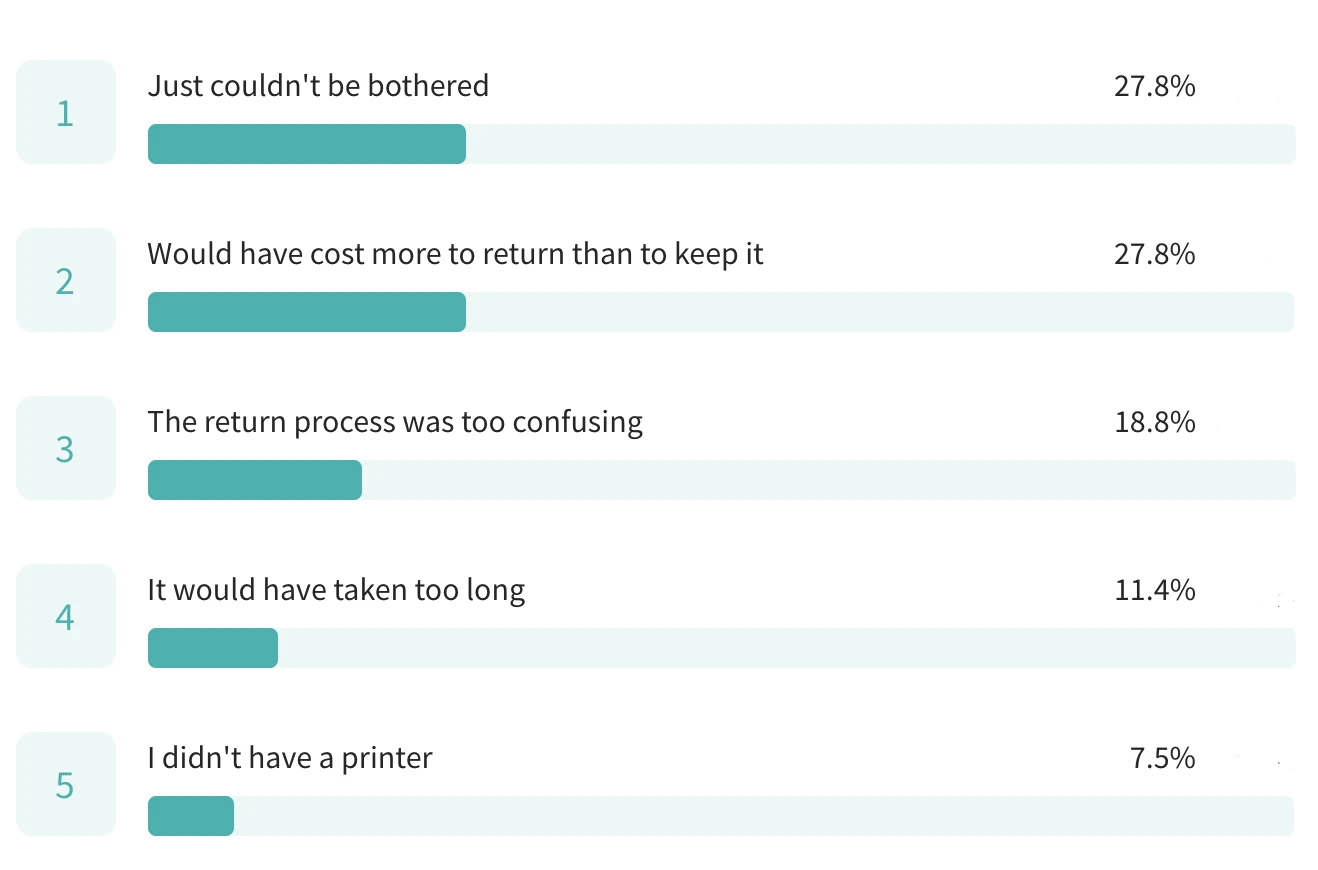Click the filled bar for "didn't have a printer"
The height and width of the screenshot is (870, 1318).
click(190, 816)
